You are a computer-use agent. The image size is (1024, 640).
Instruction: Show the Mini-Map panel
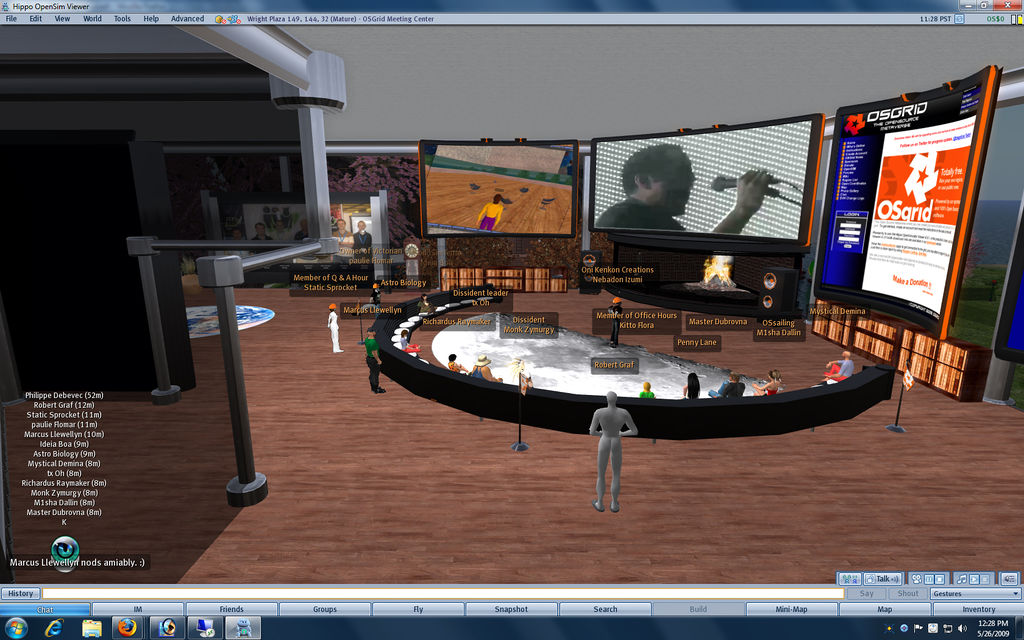pos(791,609)
